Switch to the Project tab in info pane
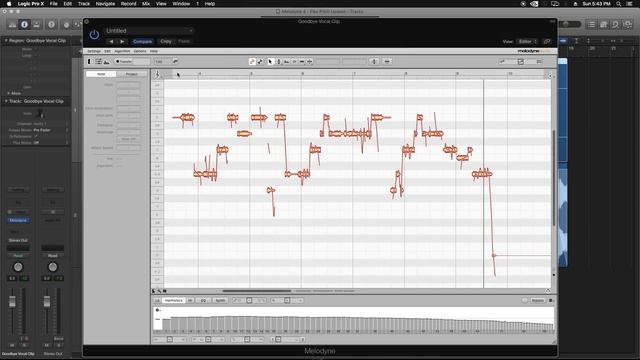The image size is (640, 360). (132, 74)
